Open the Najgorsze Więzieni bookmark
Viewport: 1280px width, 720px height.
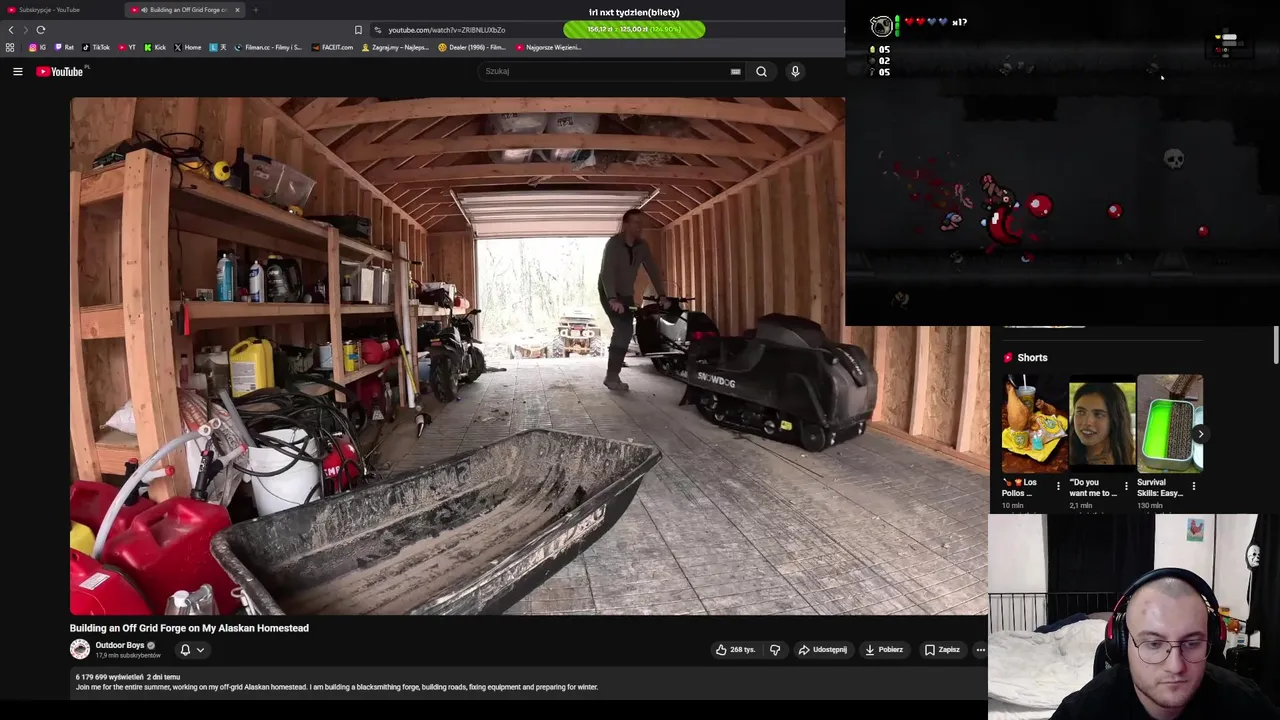tap(547, 47)
